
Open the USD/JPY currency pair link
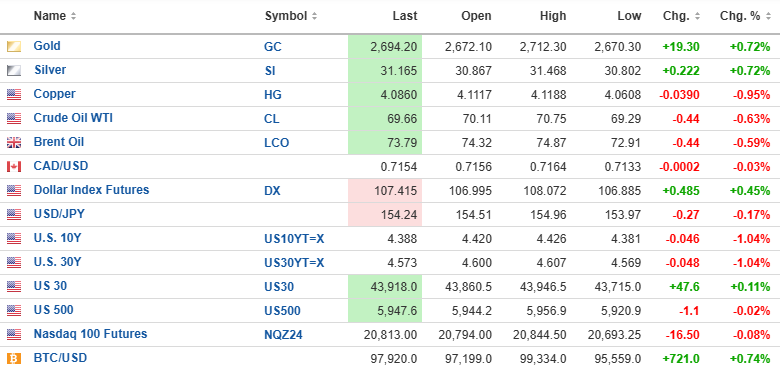pyautogui.click(x=59, y=214)
